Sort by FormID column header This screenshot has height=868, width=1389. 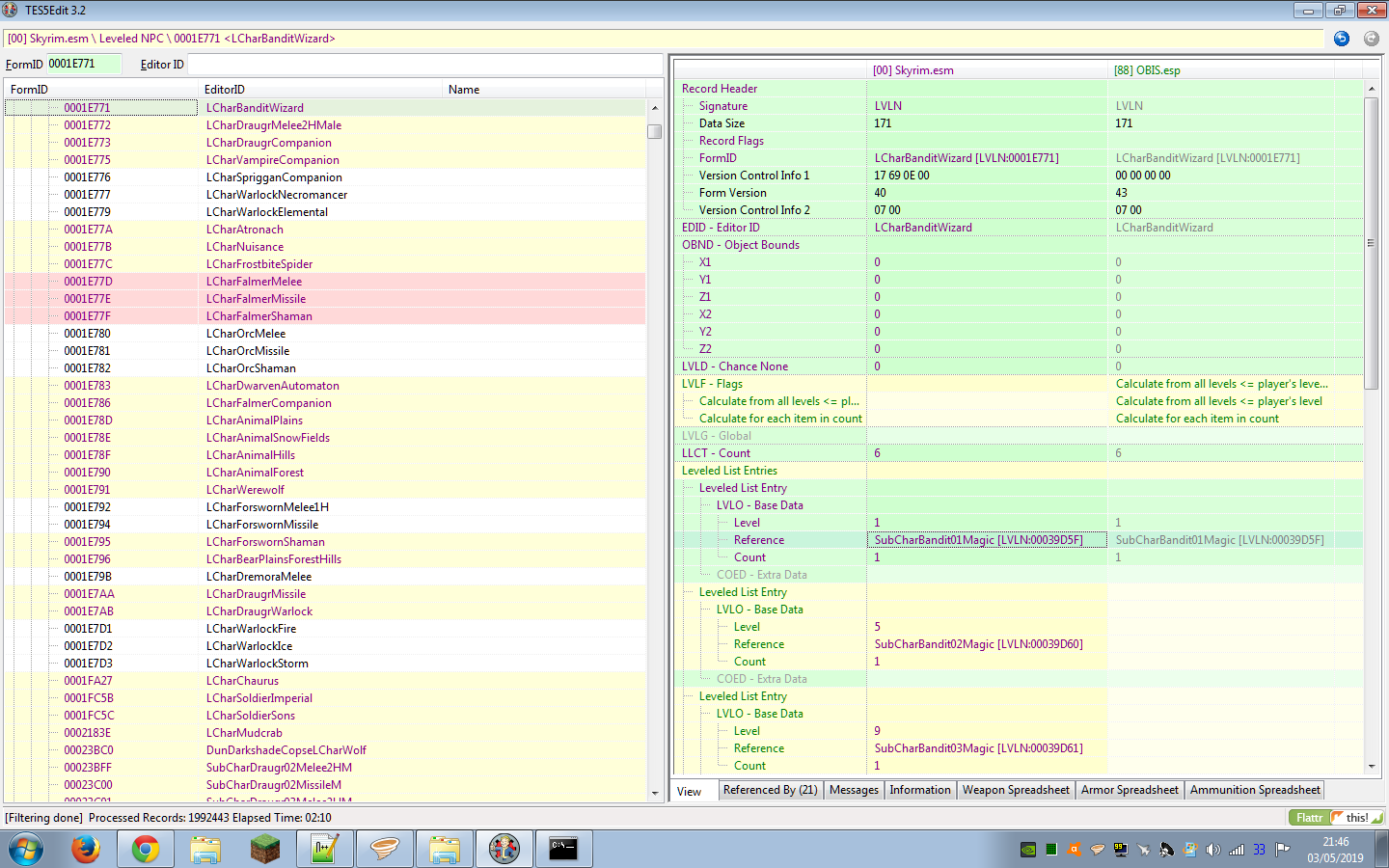click(101, 89)
